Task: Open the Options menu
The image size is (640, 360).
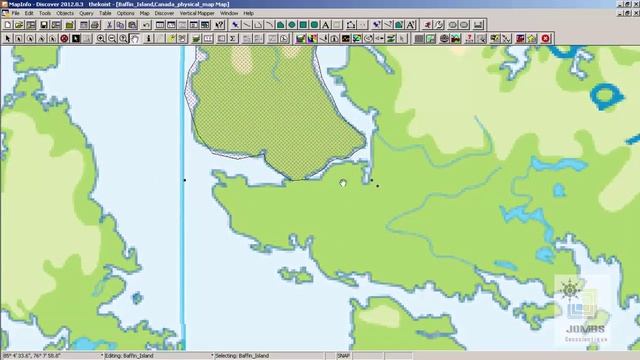Action: pyautogui.click(x=125, y=13)
